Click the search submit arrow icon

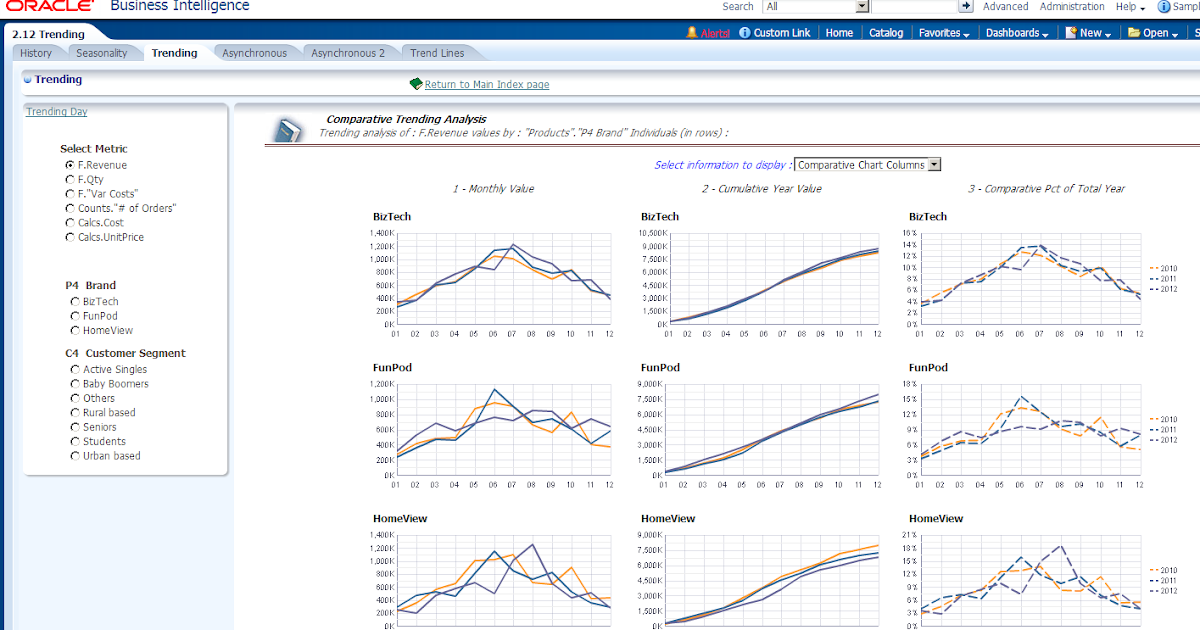966,6
